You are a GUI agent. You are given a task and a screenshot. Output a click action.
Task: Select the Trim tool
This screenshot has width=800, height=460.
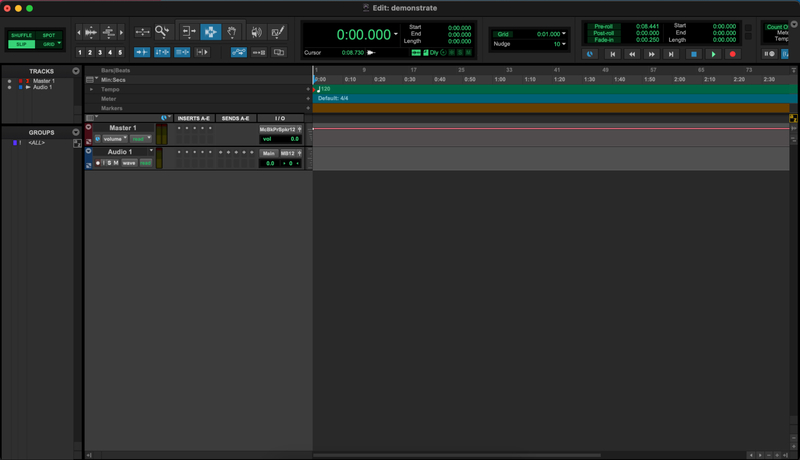click(x=188, y=32)
